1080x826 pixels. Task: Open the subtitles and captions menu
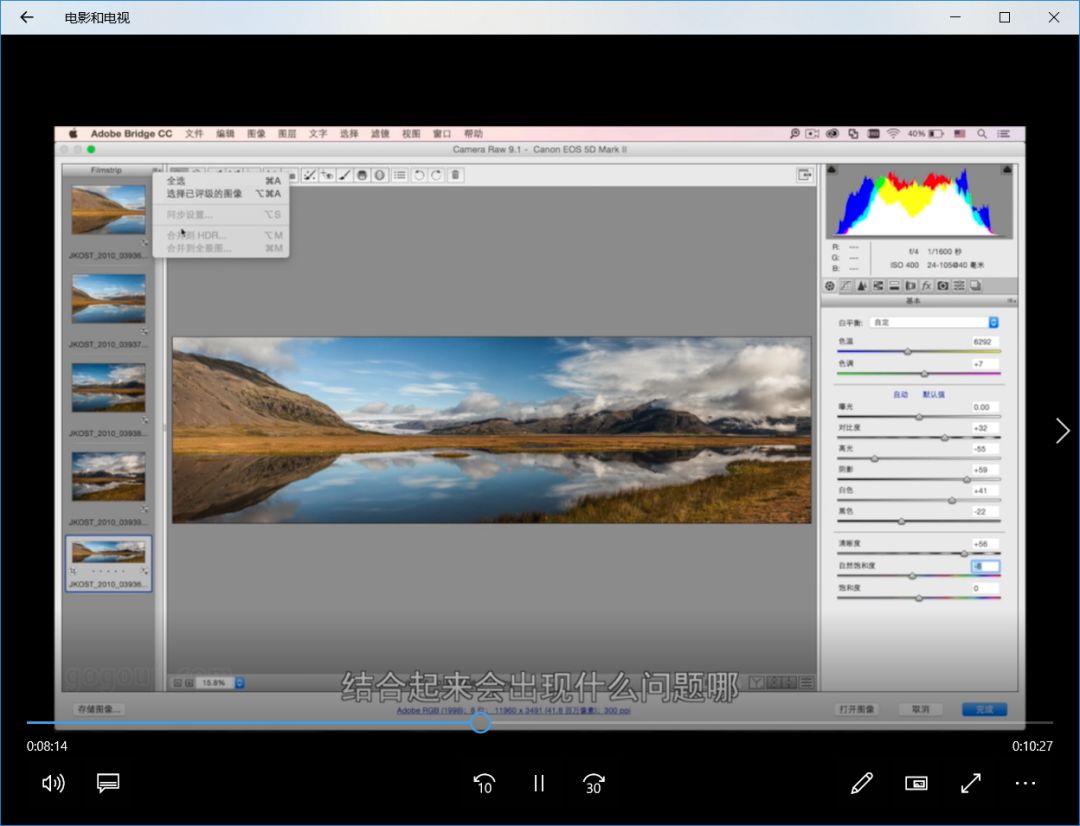[x=108, y=783]
